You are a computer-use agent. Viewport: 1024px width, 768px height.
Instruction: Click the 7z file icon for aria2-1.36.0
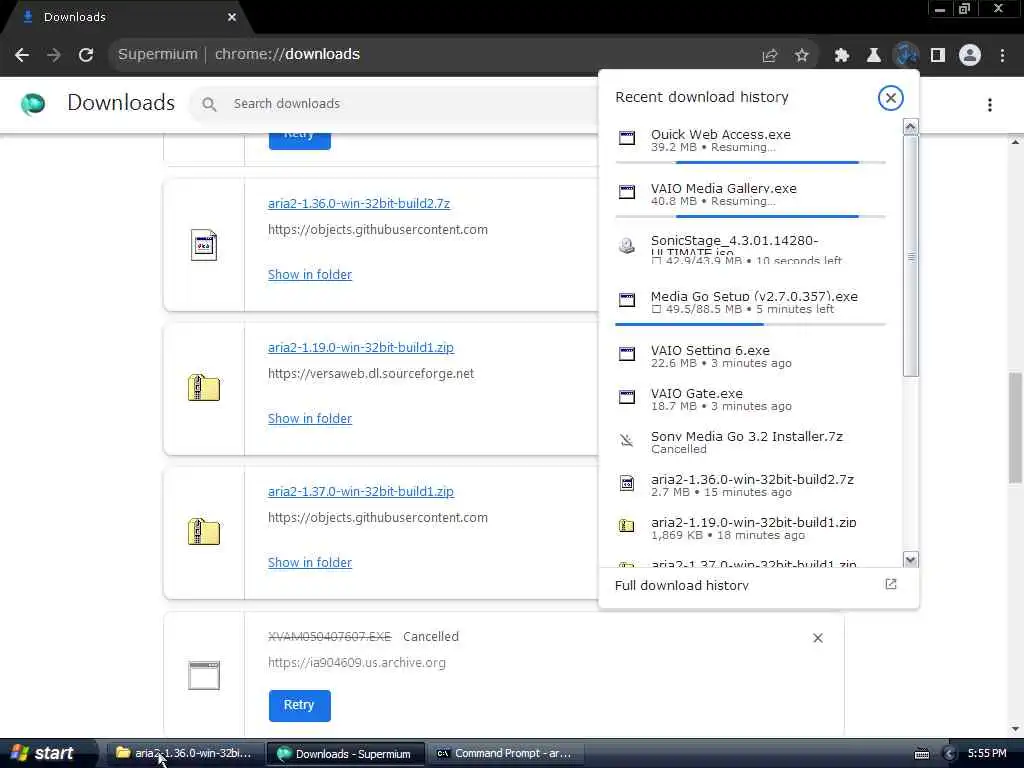(204, 246)
